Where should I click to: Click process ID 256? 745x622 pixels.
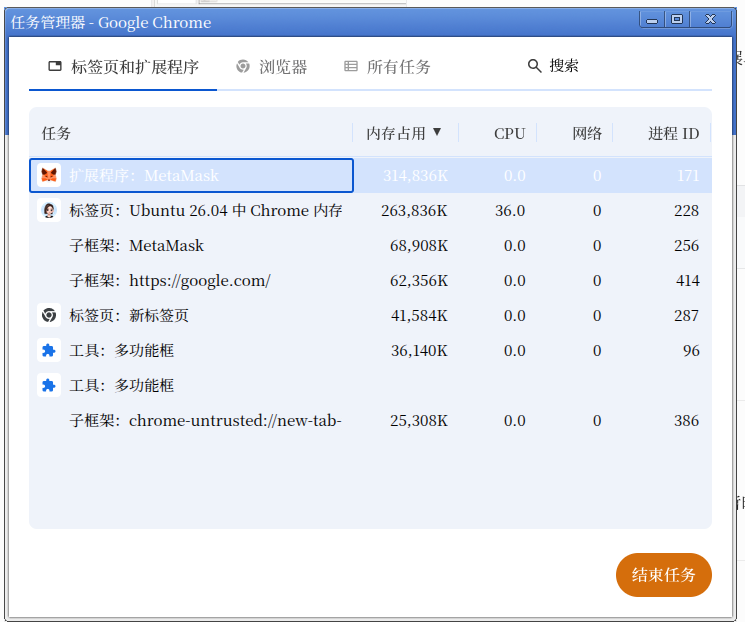(x=687, y=246)
